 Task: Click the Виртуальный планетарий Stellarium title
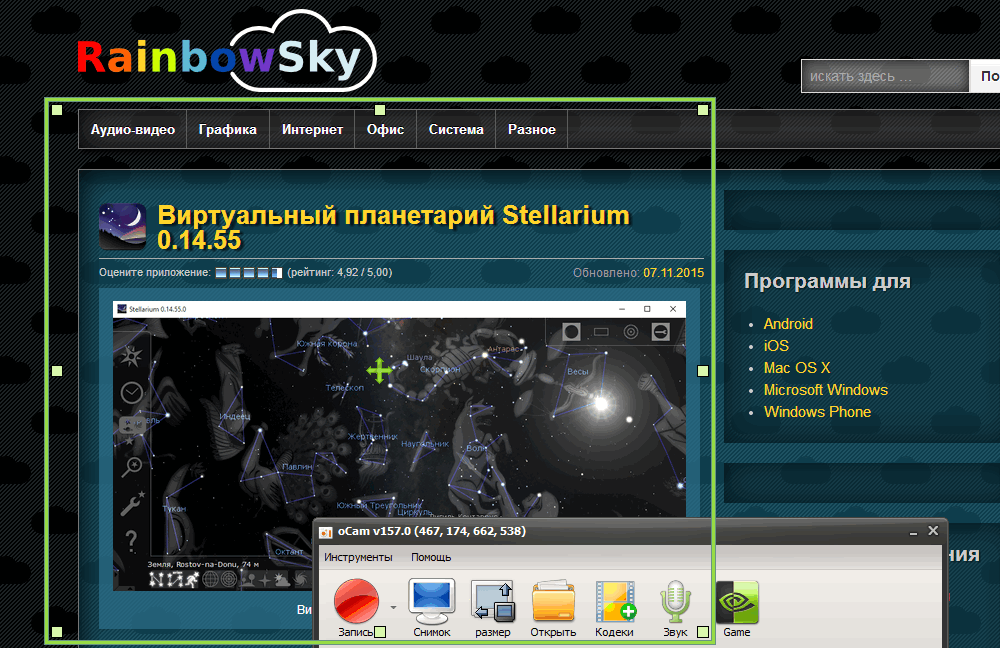tap(393, 228)
